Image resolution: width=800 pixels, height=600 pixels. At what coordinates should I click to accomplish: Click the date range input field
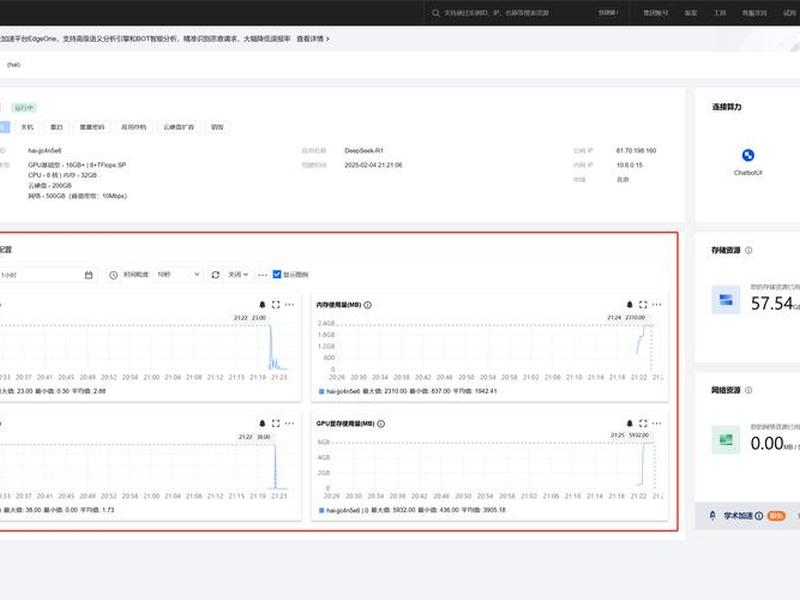coord(47,275)
